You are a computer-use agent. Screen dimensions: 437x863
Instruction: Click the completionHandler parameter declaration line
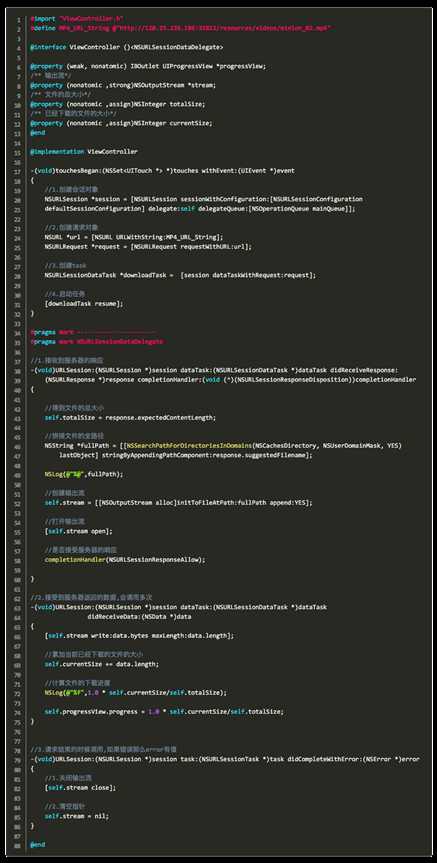pyautogui.click(x=231, y=380)
